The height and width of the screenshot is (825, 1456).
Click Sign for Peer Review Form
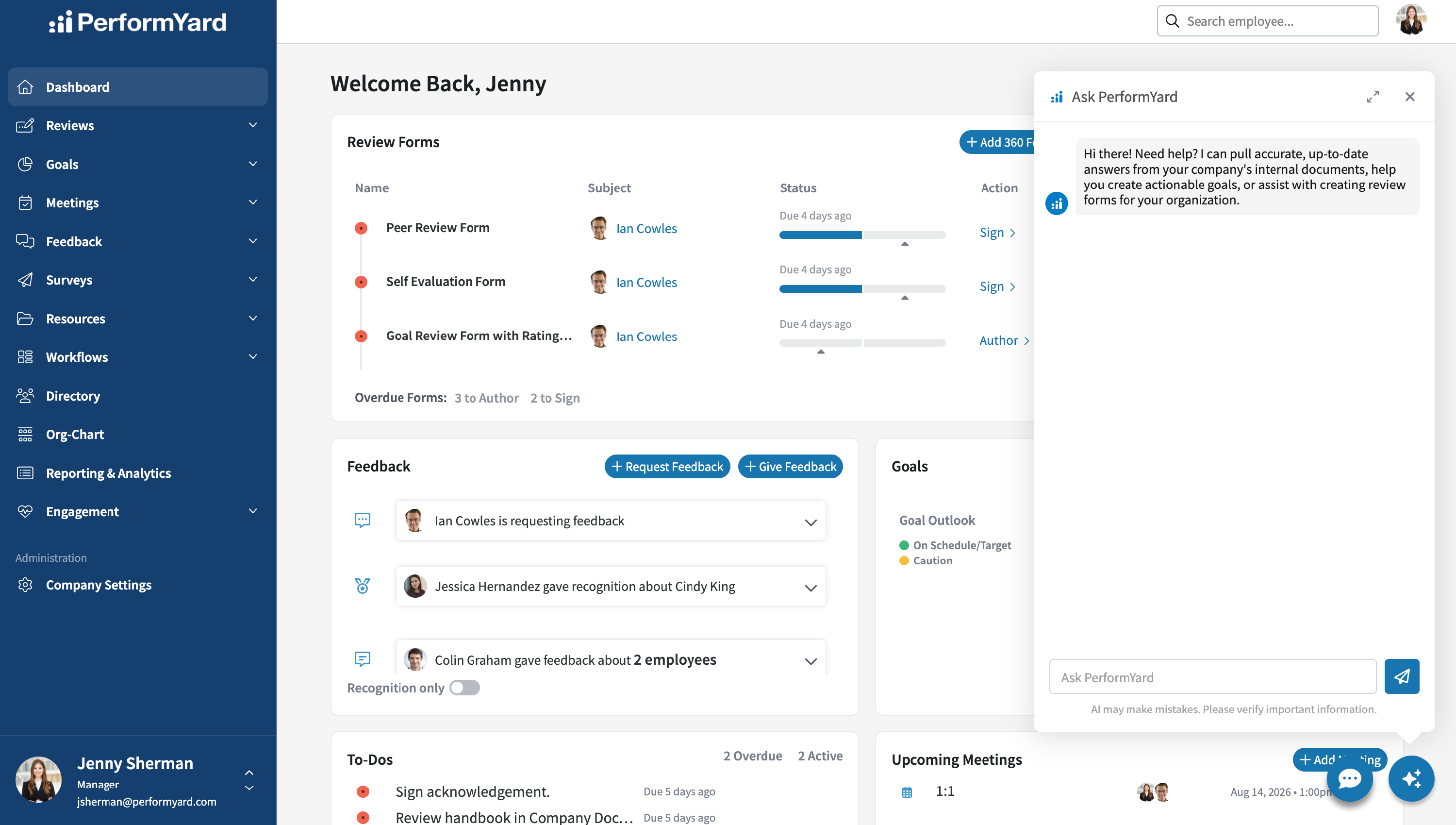coord(997,232)
